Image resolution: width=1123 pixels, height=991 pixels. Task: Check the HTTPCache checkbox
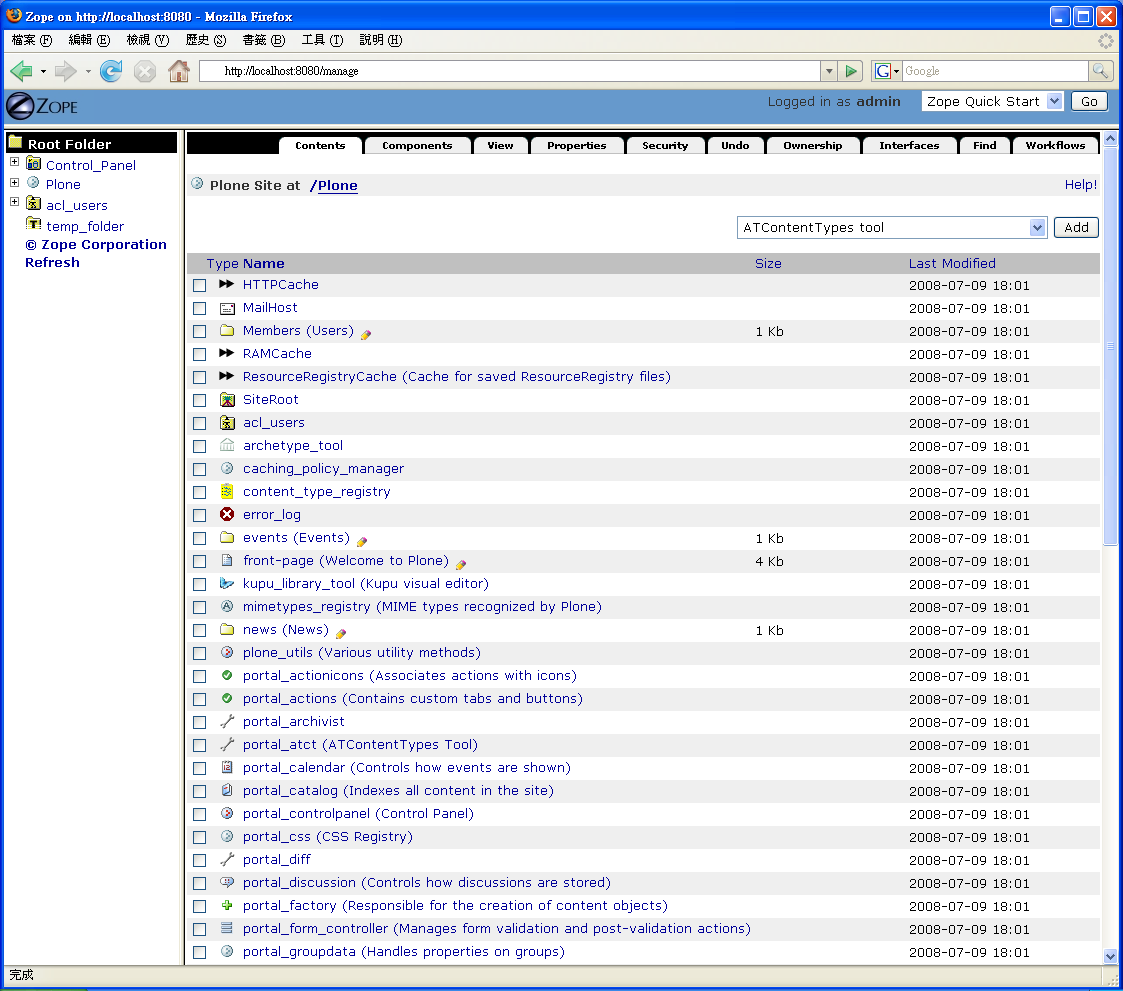pos(200,286)
